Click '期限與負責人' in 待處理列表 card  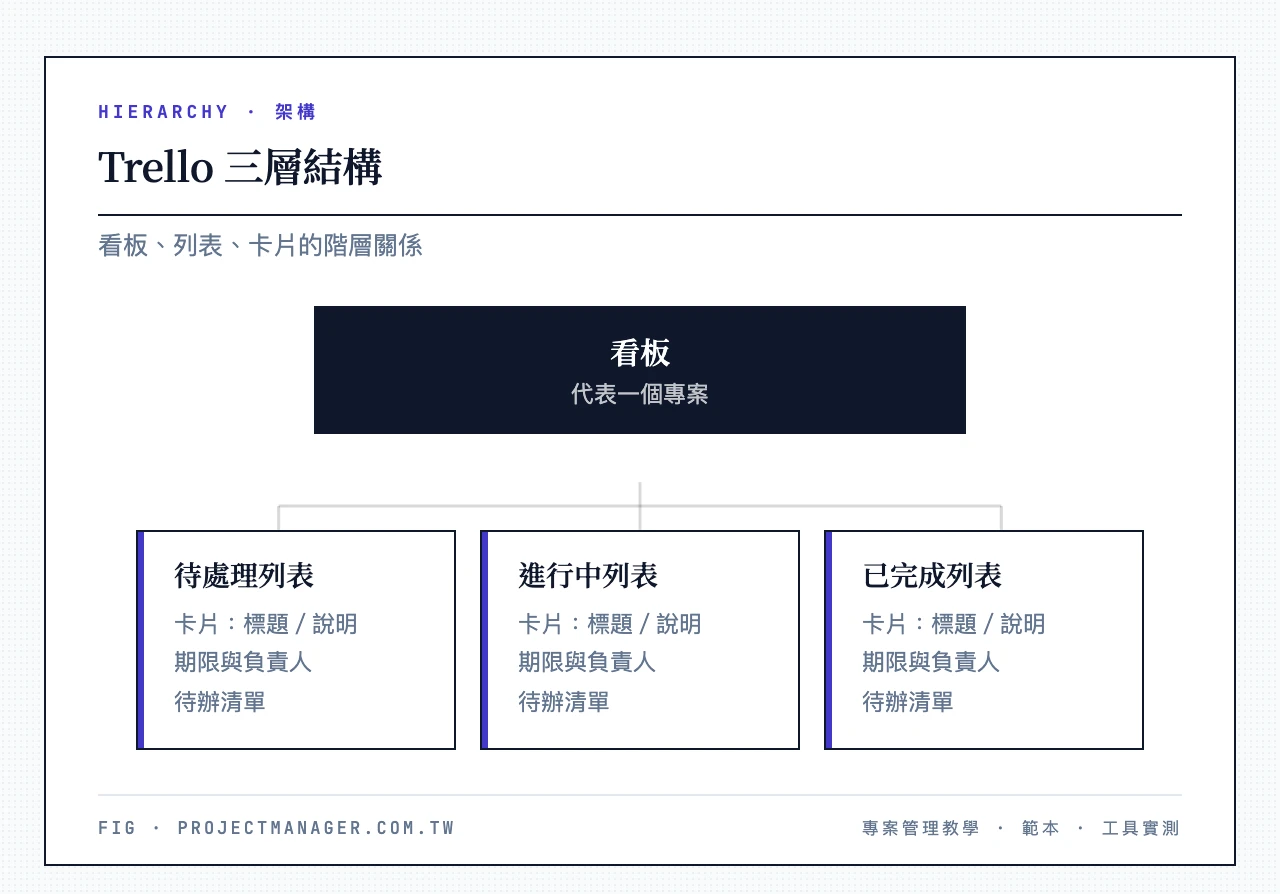(x=243, y=662)
